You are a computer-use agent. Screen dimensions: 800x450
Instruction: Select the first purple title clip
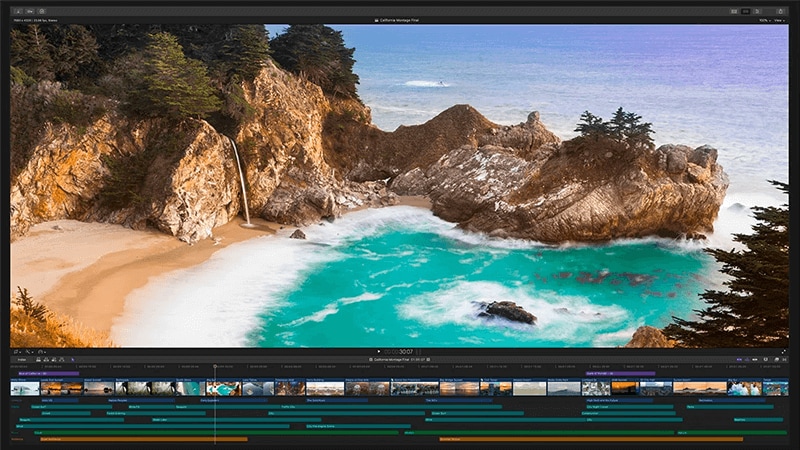point(48,373)
